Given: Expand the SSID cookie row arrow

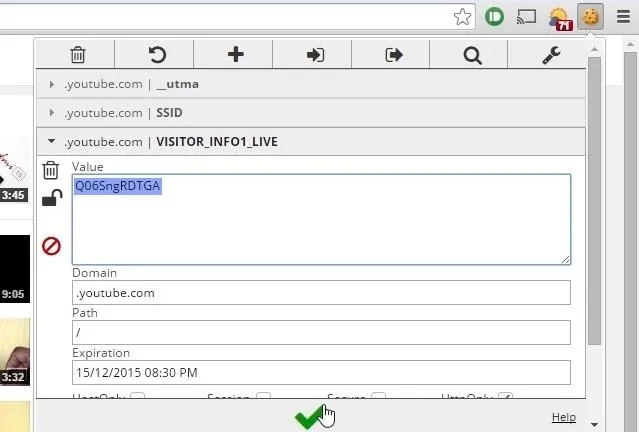Looking at the screenshot, I should tap(51, 112).
